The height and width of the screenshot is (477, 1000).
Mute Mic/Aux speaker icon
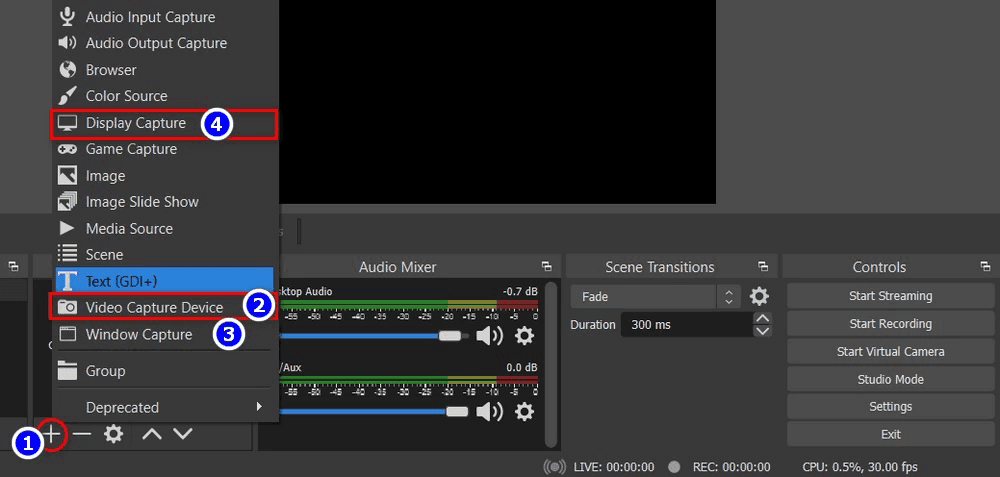tap(489, 412)
